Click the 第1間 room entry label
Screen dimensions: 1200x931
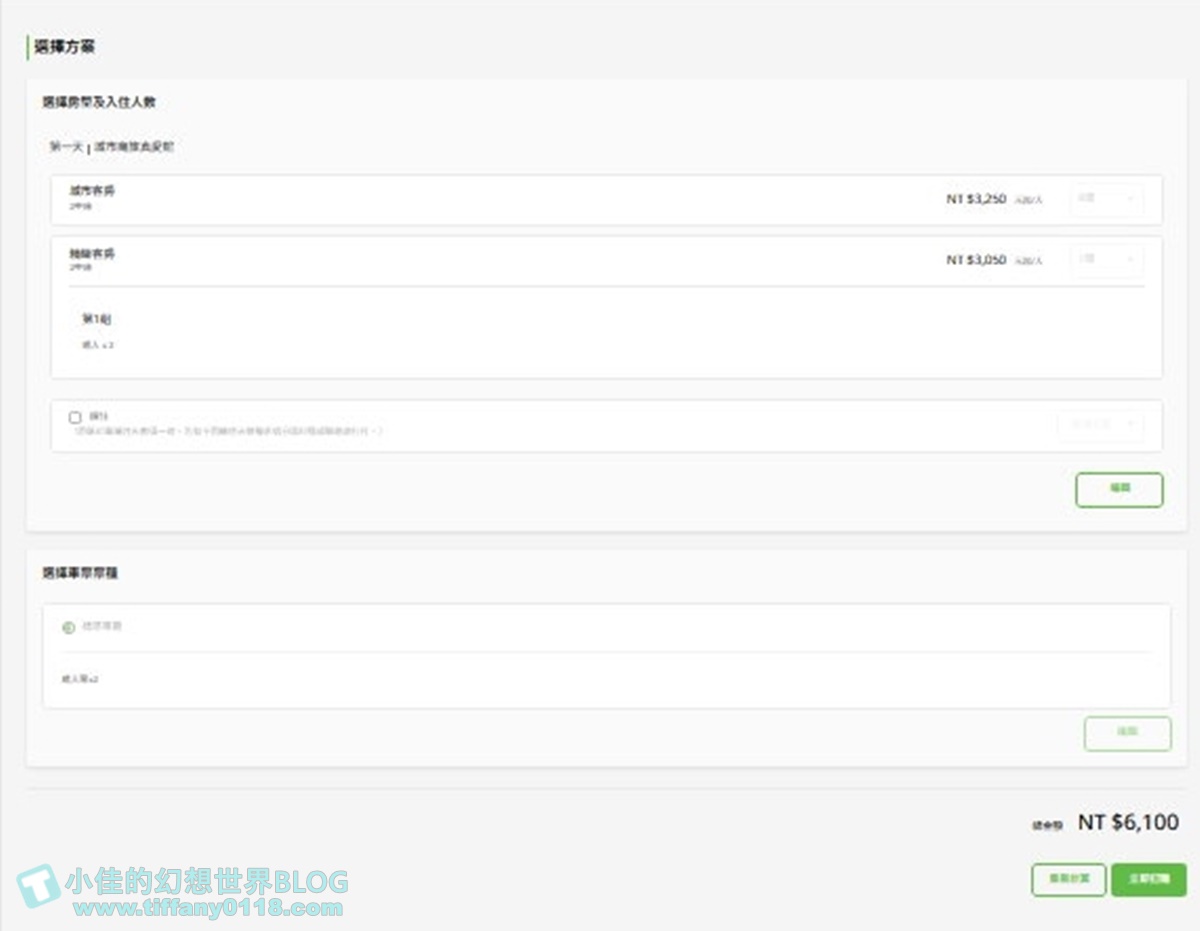[96, 319]
